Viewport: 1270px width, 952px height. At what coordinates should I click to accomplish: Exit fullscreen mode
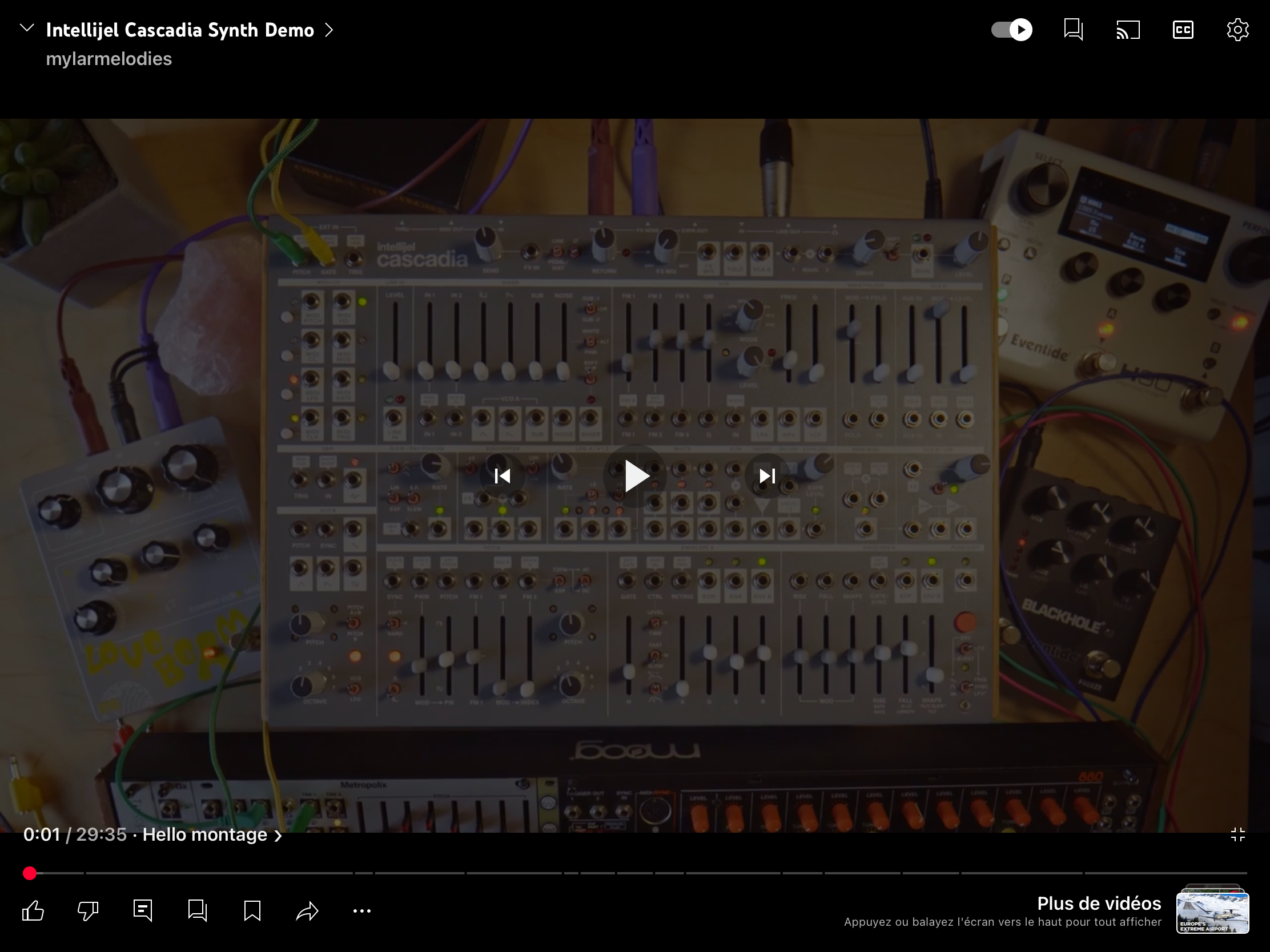(1238, 834)
